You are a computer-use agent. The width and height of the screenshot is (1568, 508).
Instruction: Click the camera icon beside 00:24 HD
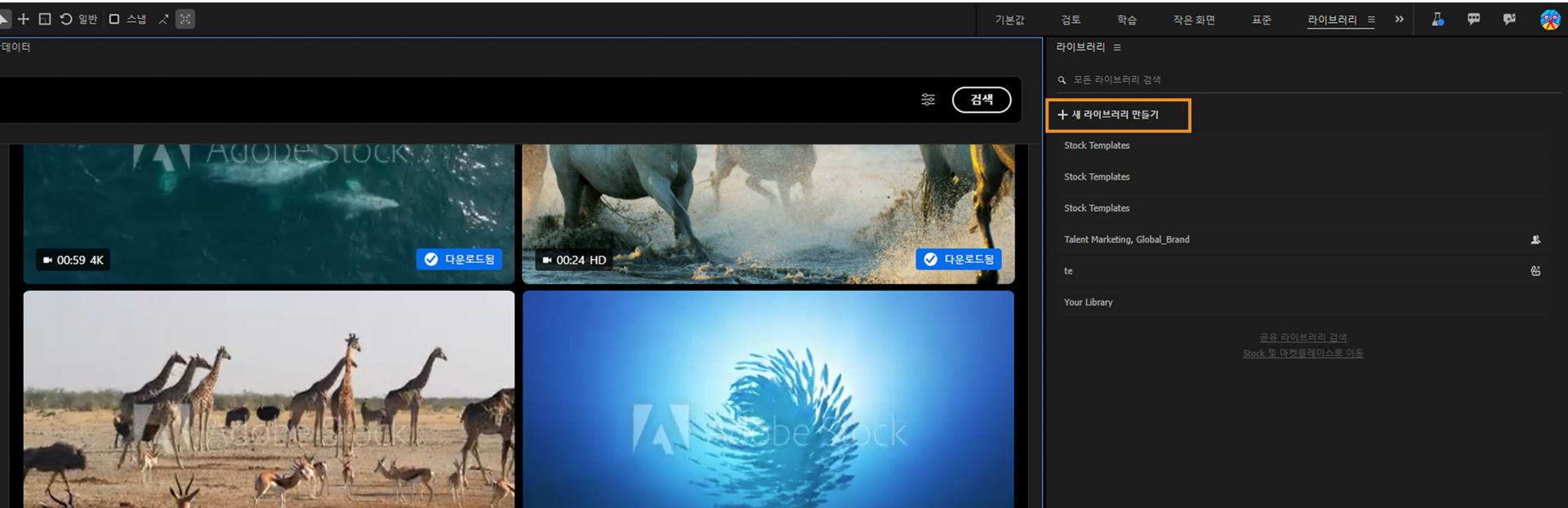coord(547,261)
